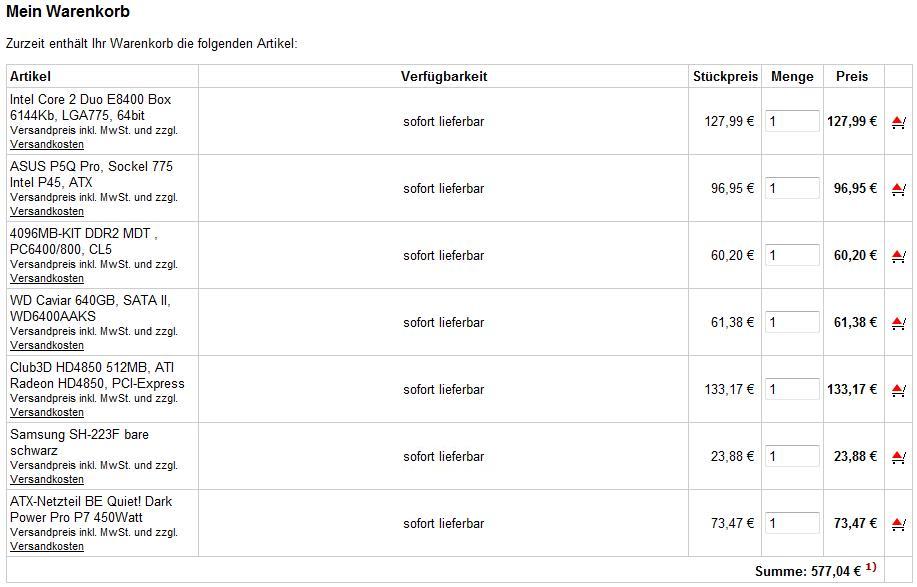The image size is (917, 587).
Task: Edit quantity field for DDR2 MDT kit
Action: coord(792,255)
